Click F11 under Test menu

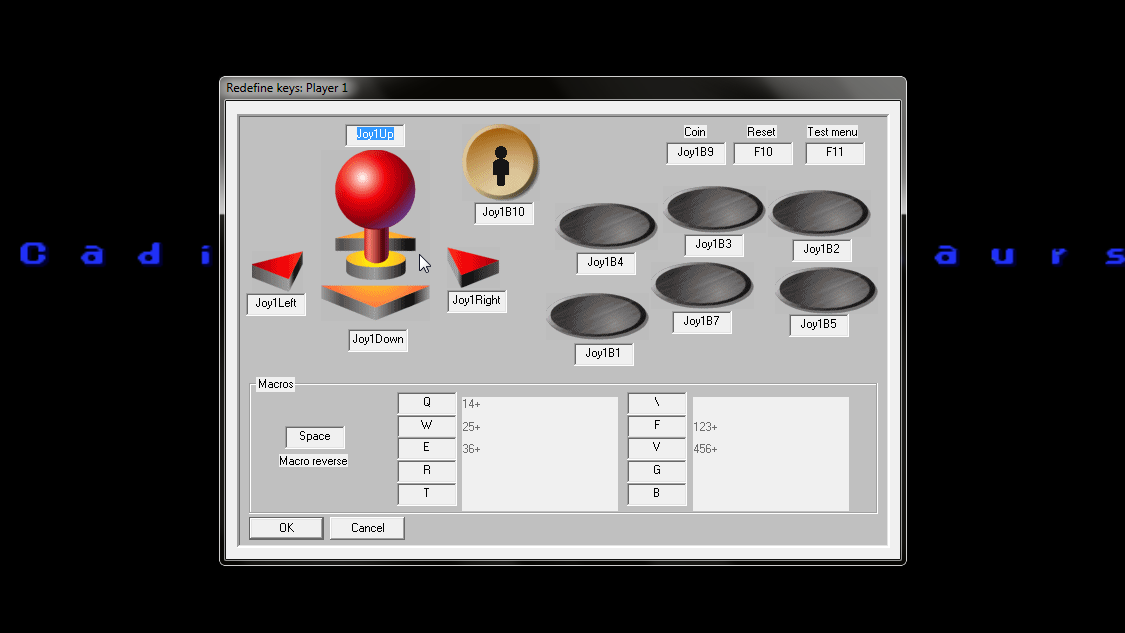[x=834, y=153]
